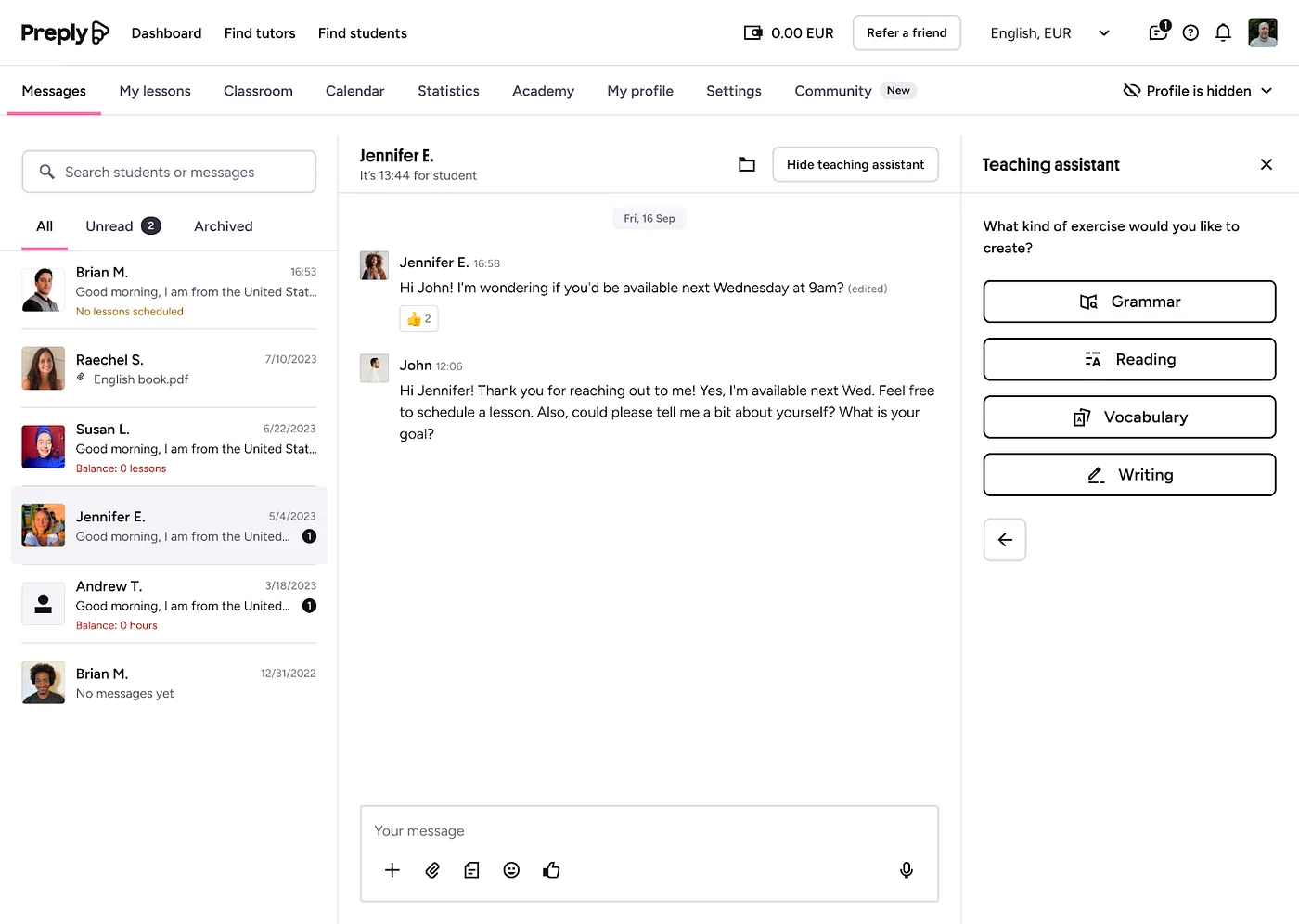Image resolution: width=1299 pixels, height=924 pixels.
Task: Open the emoji picker in message box
Action: pos(511,870)
